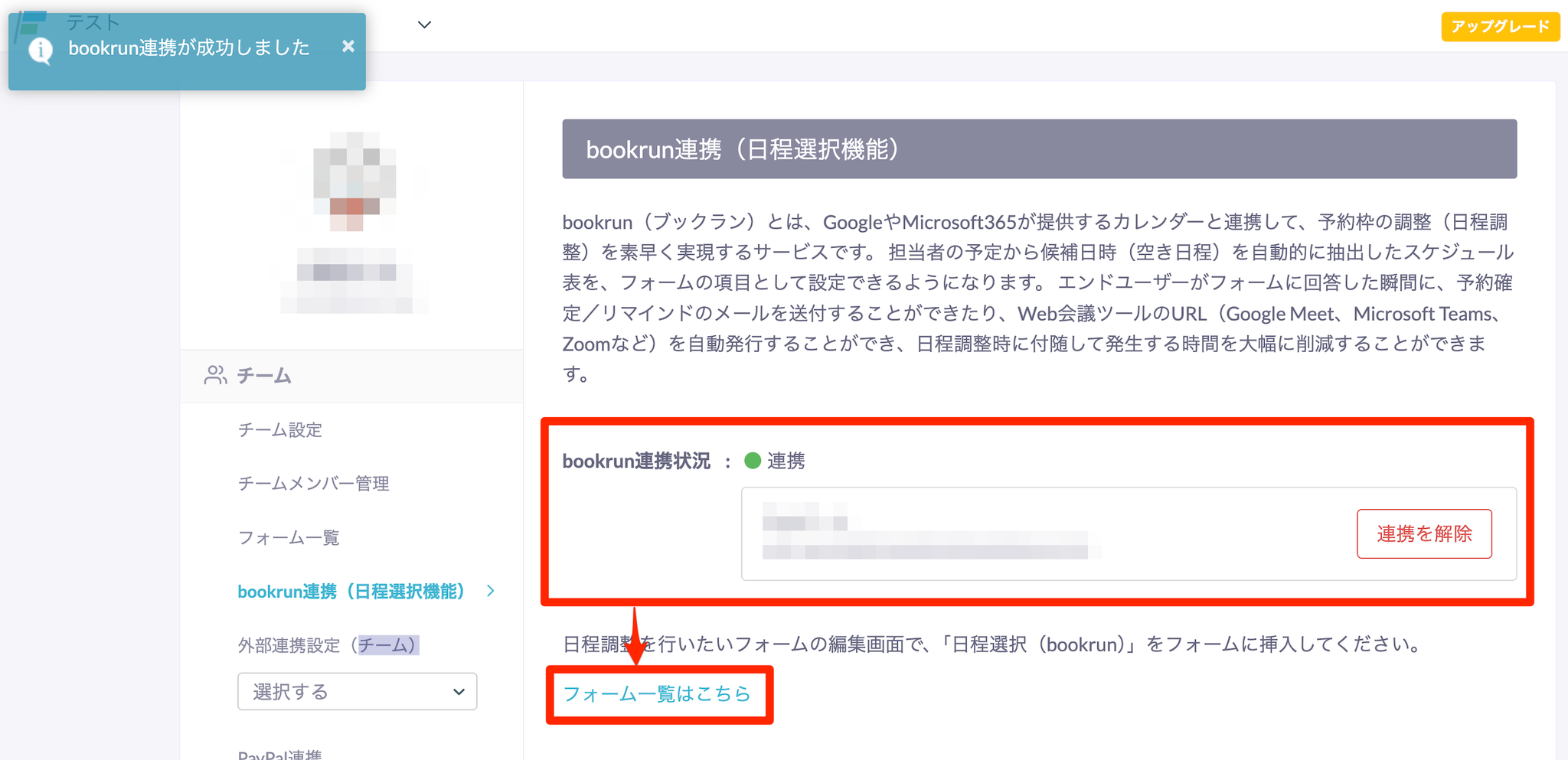Click the info icon in the notification

[x=41, y=51]
